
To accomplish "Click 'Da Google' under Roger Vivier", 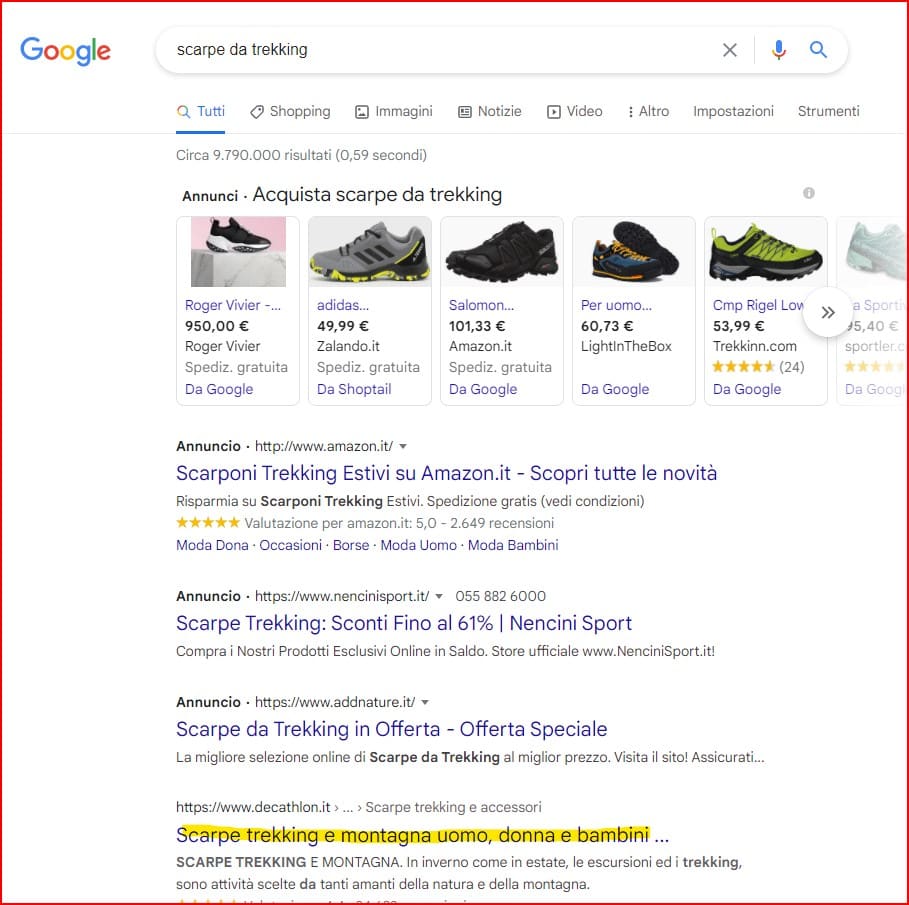I will point(219,389).
